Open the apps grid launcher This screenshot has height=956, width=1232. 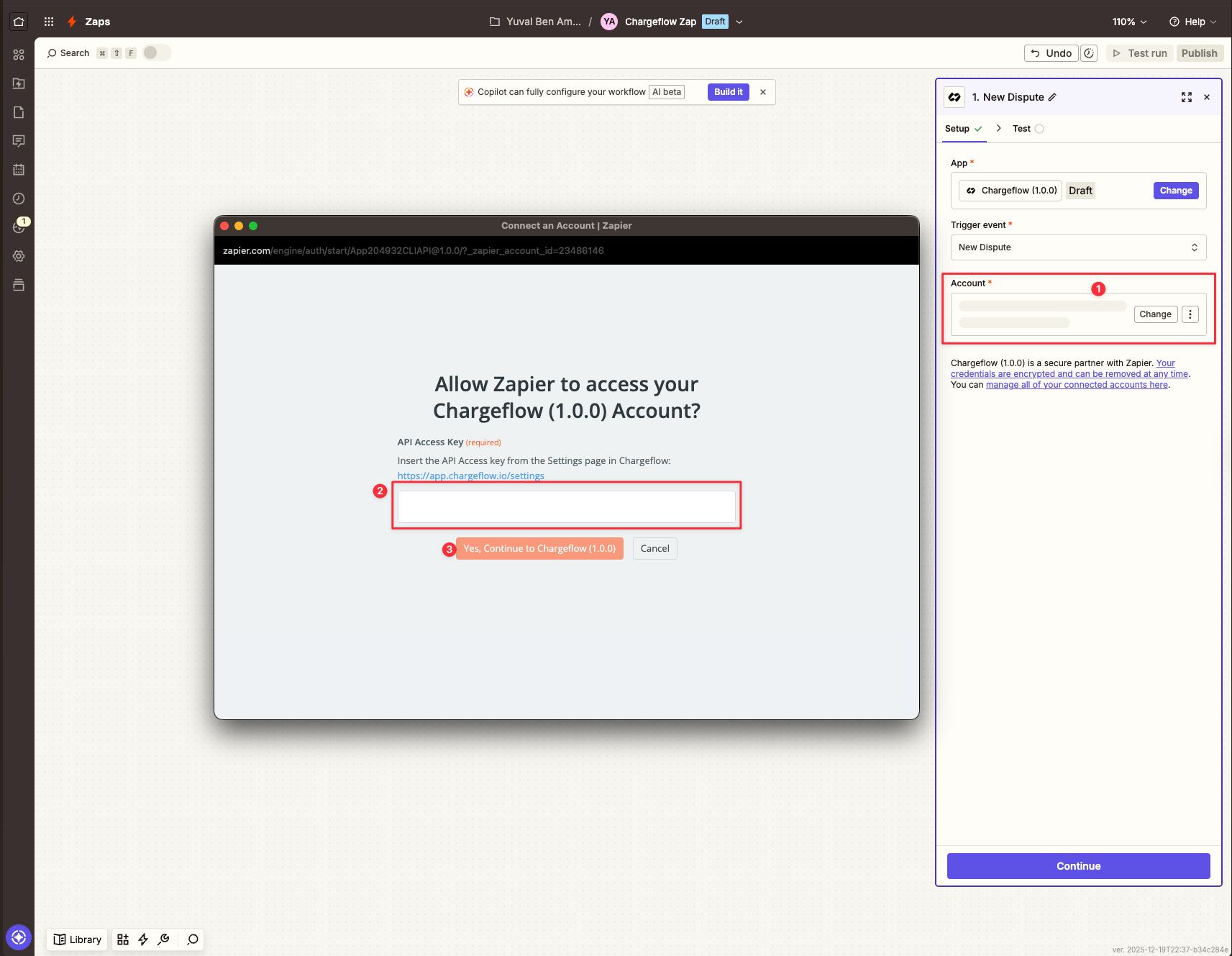(49, 22)
